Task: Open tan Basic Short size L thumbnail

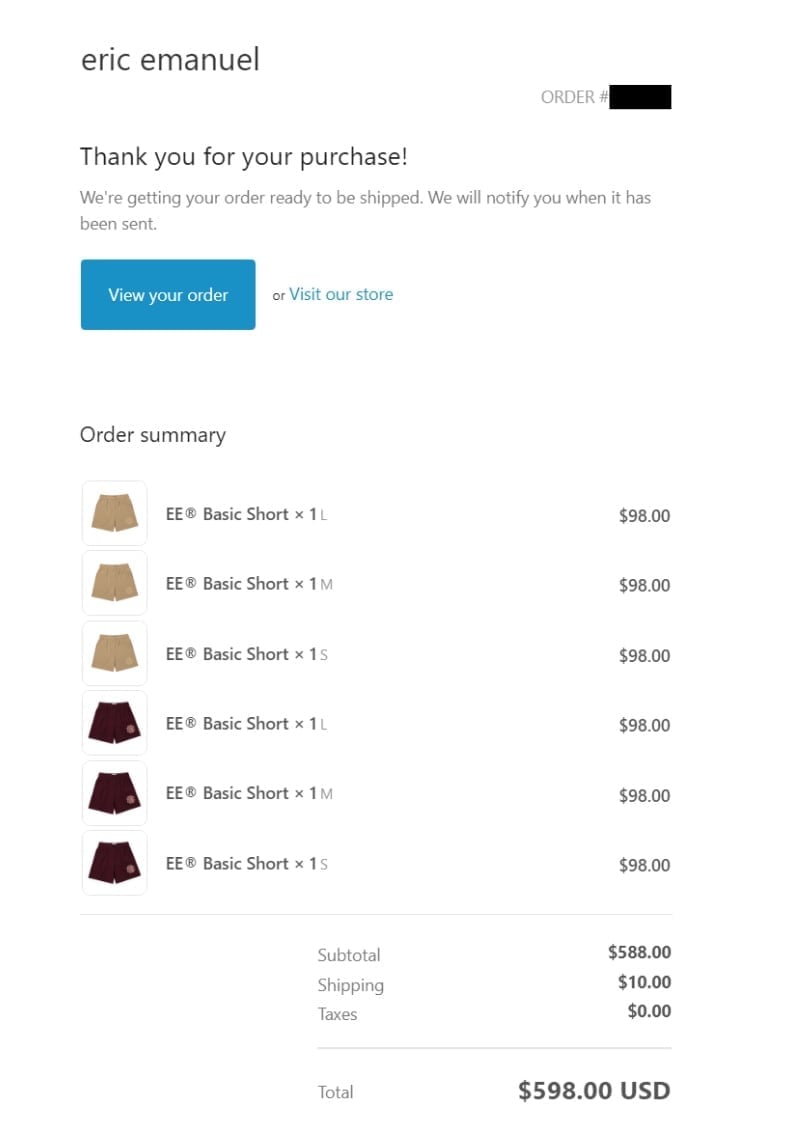Action: click(114, 513)
